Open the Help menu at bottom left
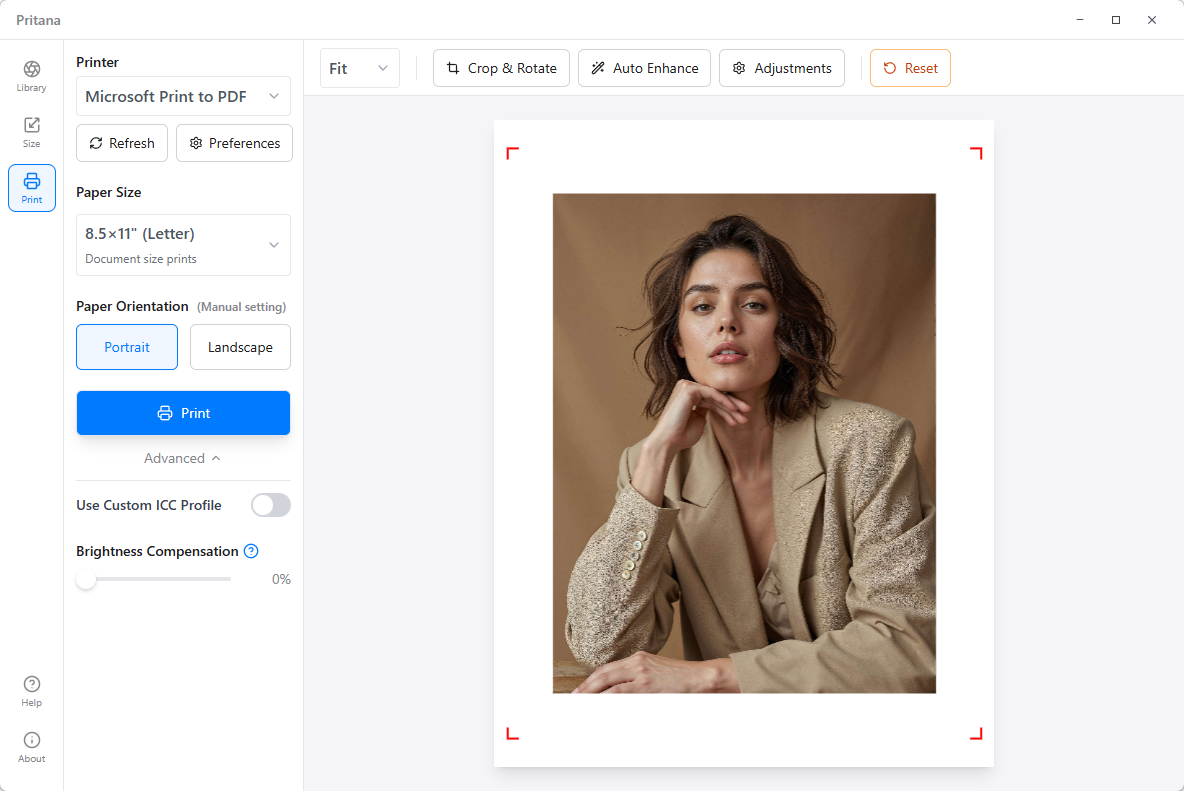Image resolution: width=1184 pixels, height=791 pixels. pyautogui.click(x=31, y=690)
